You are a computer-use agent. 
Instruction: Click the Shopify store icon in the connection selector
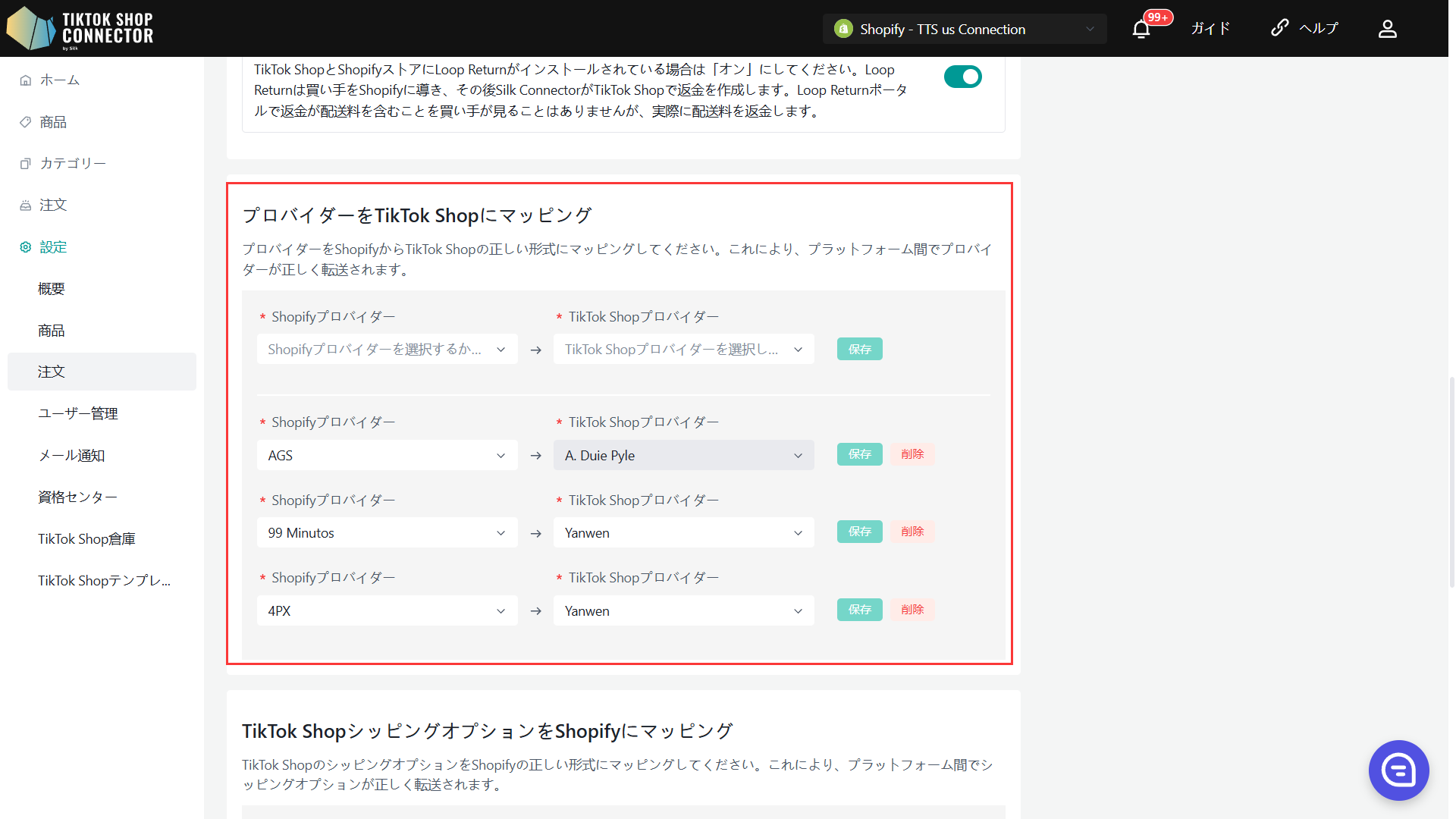click(x=843, y=29)
